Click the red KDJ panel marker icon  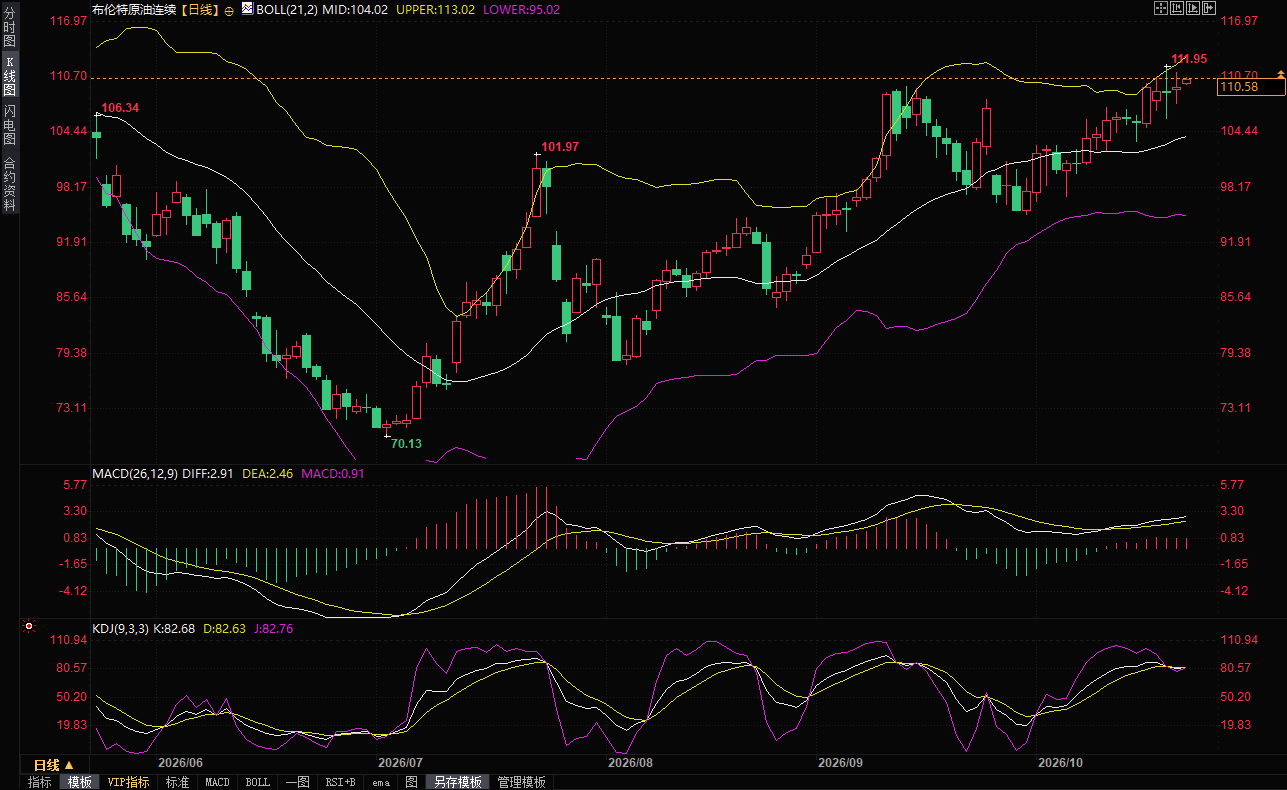pos(29,627)
